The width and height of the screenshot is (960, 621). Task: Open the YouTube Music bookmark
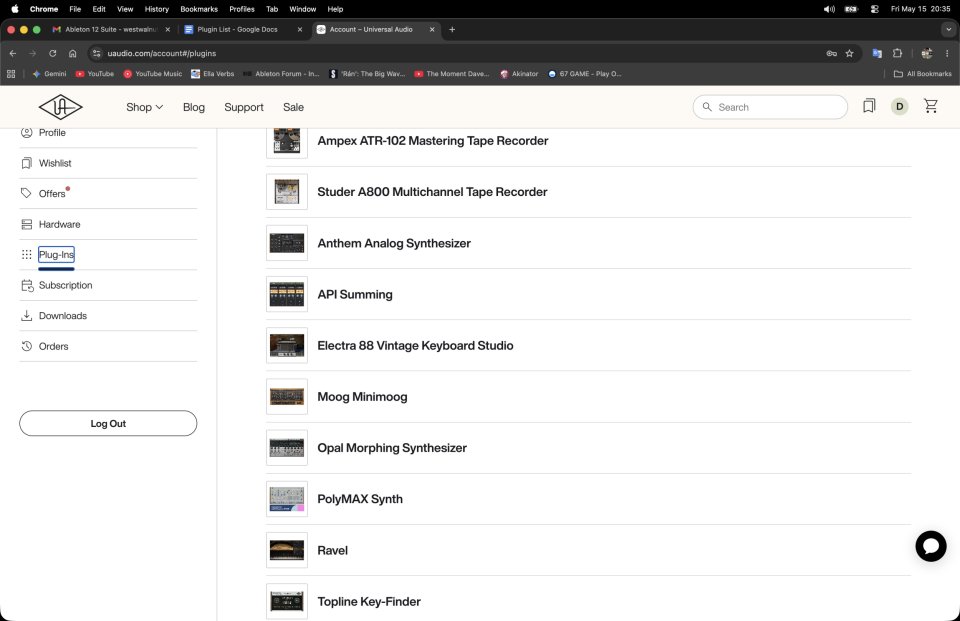152,73
